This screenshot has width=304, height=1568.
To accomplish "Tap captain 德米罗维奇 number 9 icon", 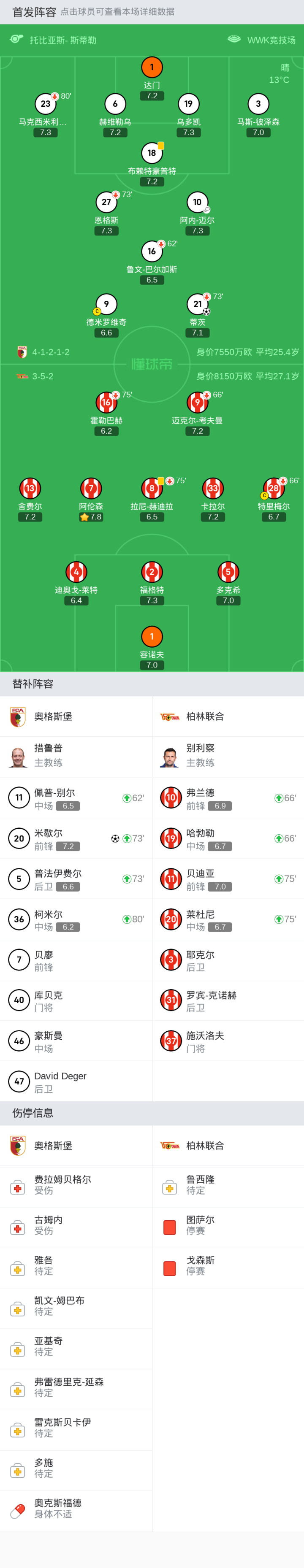I will coord(107,304).
